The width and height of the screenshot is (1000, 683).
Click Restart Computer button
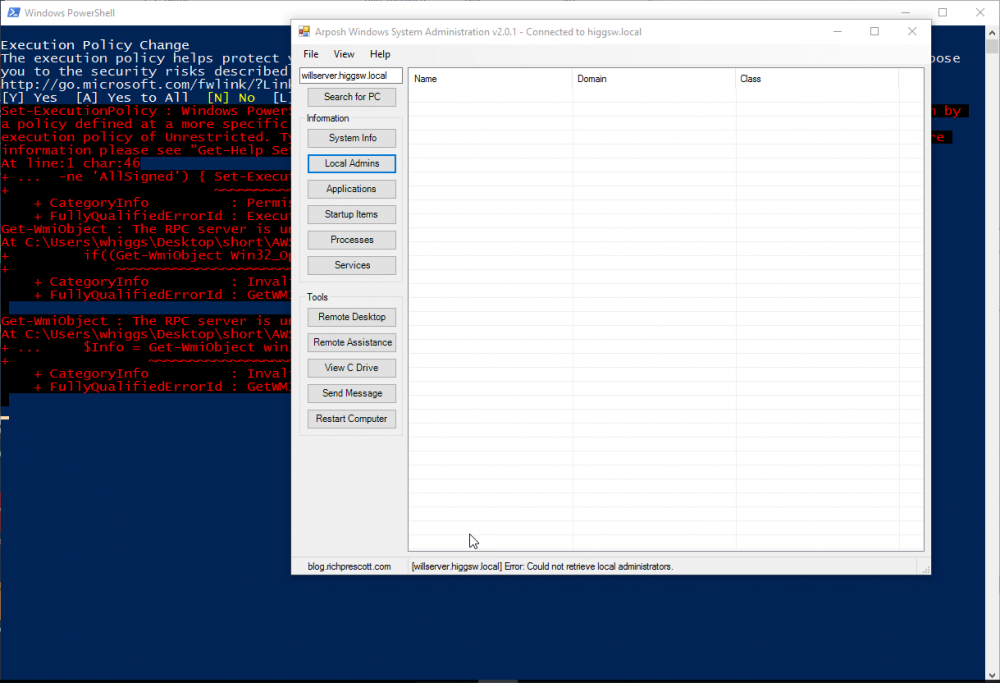coord(351,419)
